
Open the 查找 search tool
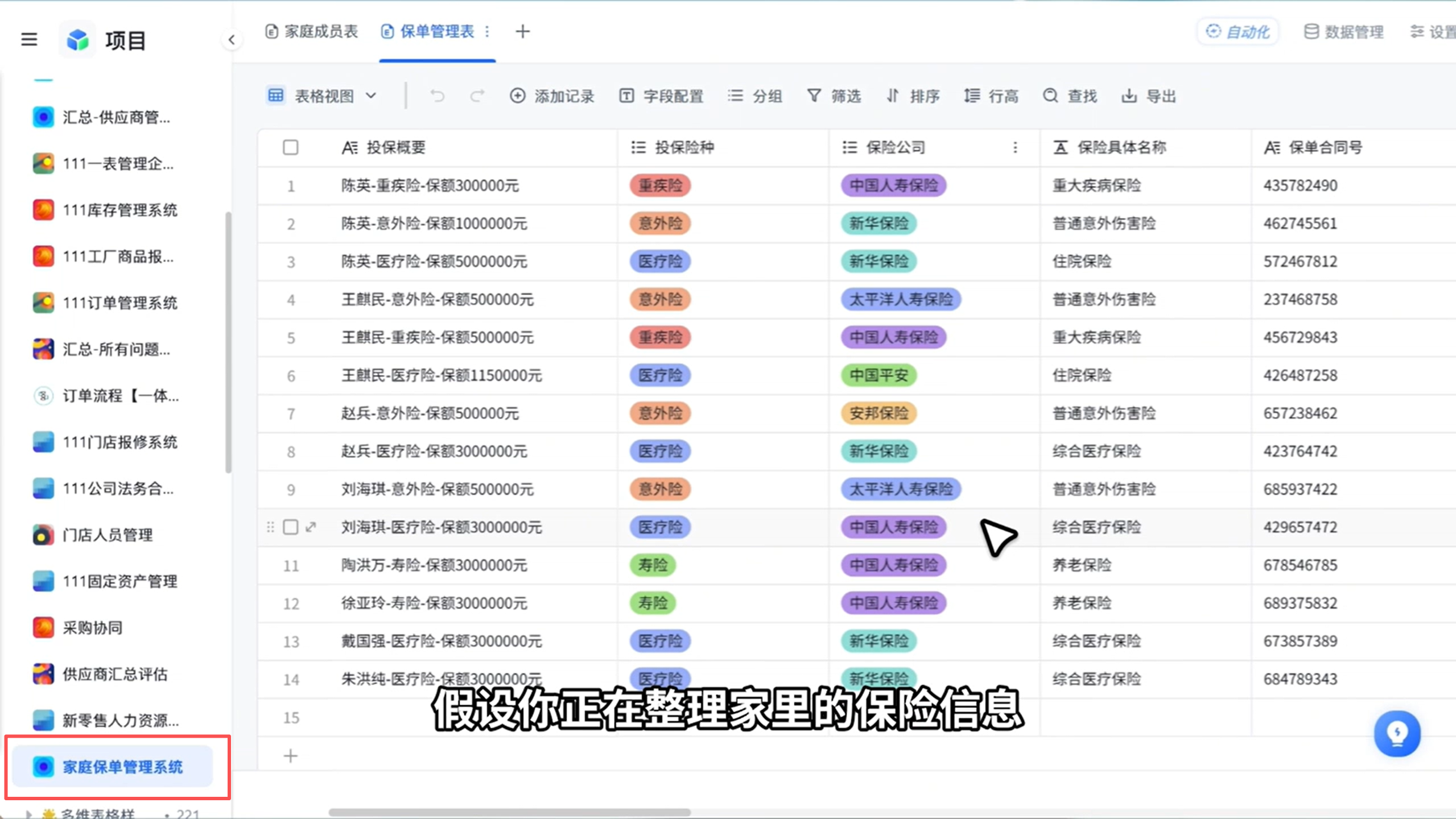(x=1070, y=96)
